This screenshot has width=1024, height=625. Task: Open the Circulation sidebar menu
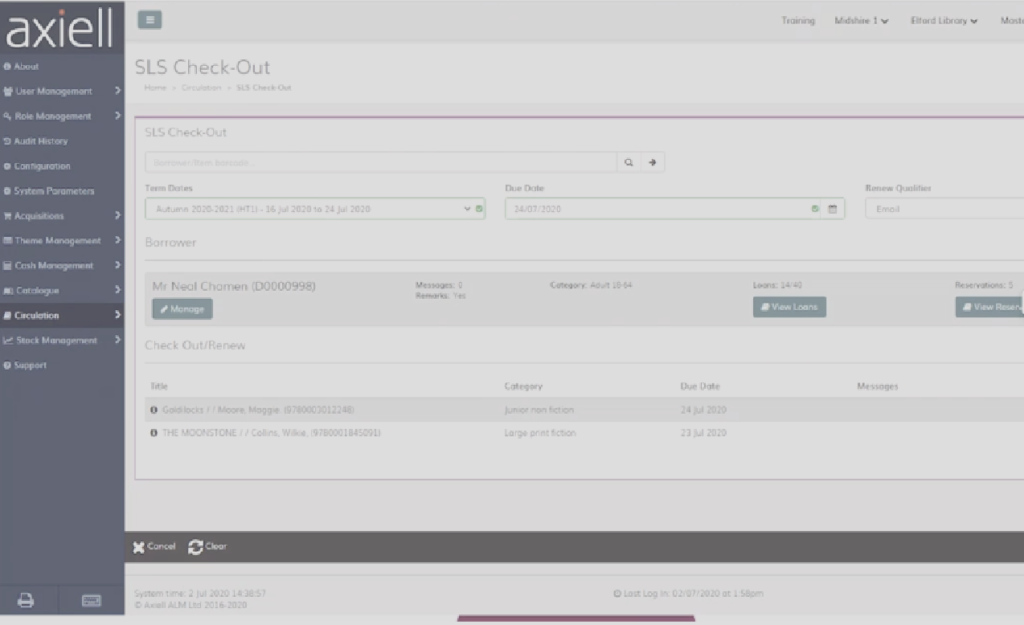(38, 315)
